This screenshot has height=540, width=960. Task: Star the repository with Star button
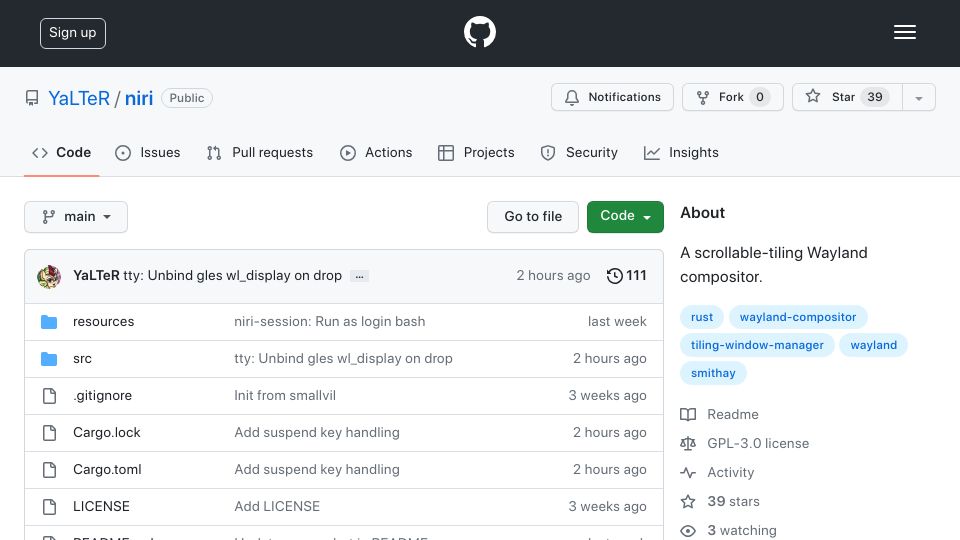tap(847, 97)
